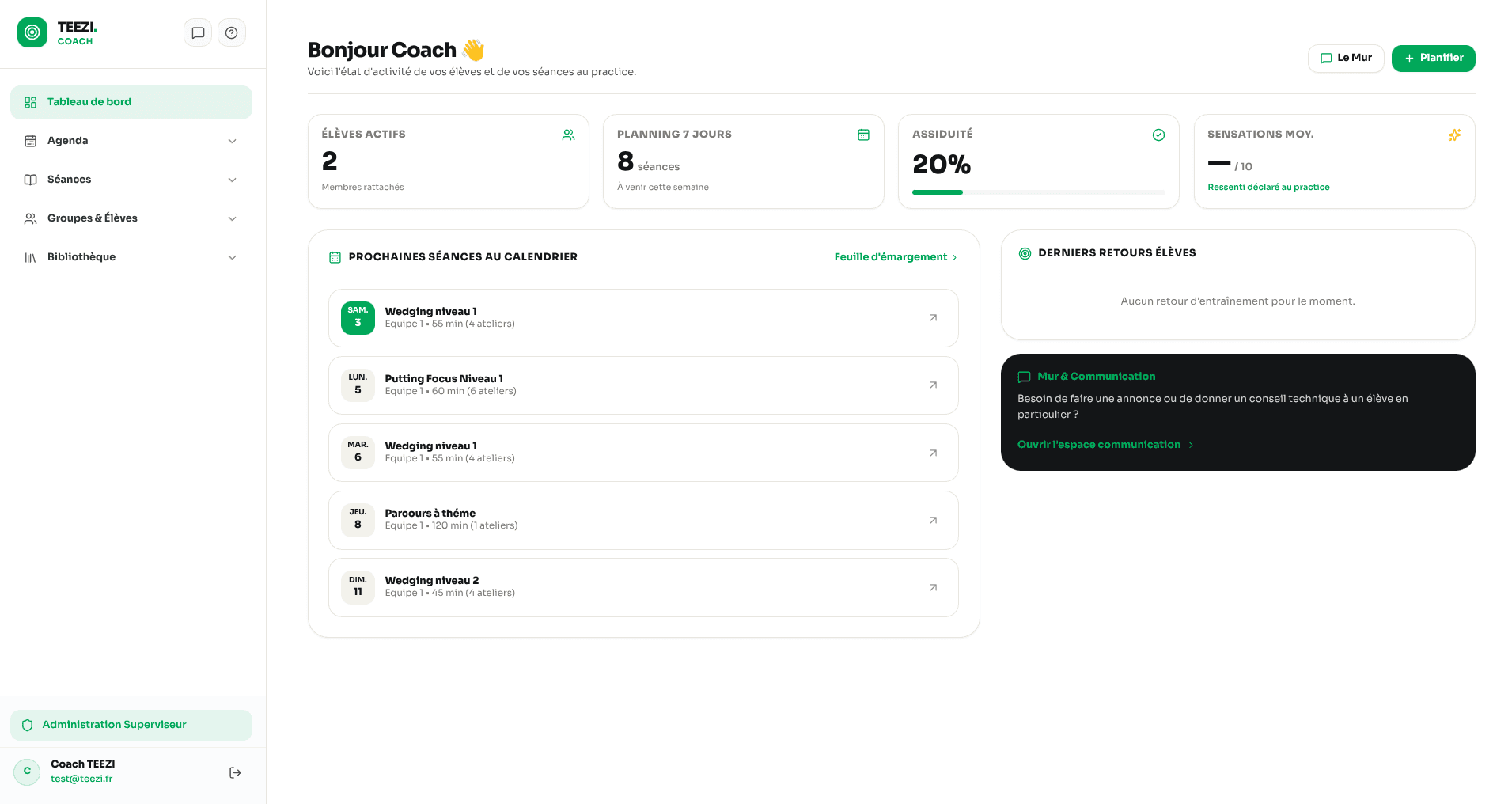
Task: Click the logout icon next to Coach TEEZI
Action: point(235,772)
